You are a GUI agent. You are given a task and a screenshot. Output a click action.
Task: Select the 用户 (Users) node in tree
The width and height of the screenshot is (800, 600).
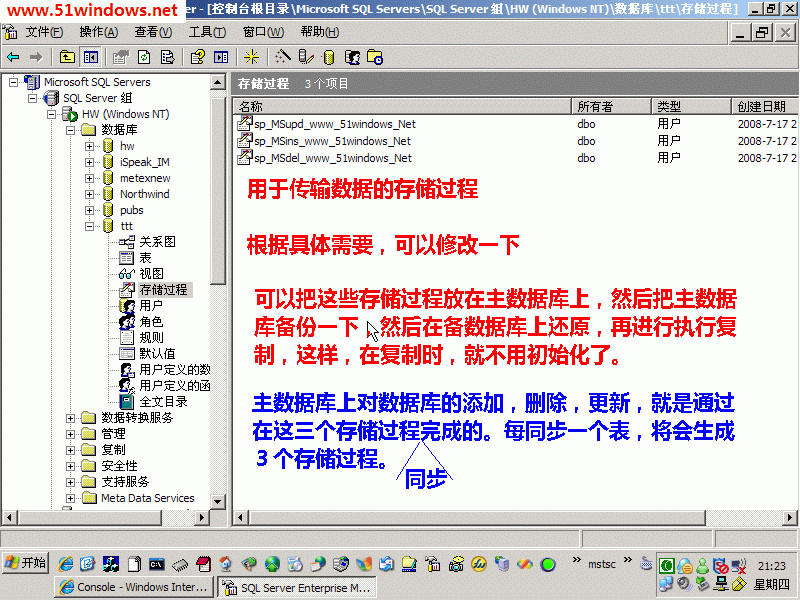point(151,306)
